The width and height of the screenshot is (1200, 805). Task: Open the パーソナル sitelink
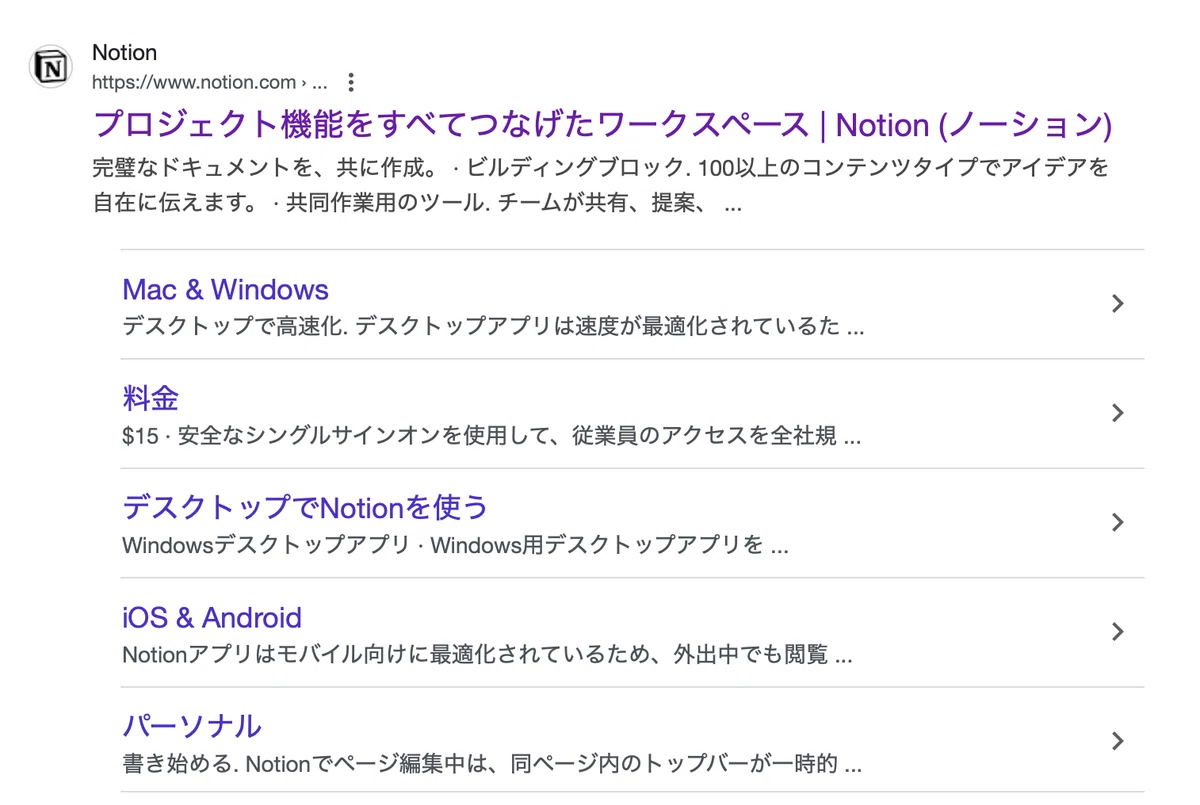click(192, 726)
